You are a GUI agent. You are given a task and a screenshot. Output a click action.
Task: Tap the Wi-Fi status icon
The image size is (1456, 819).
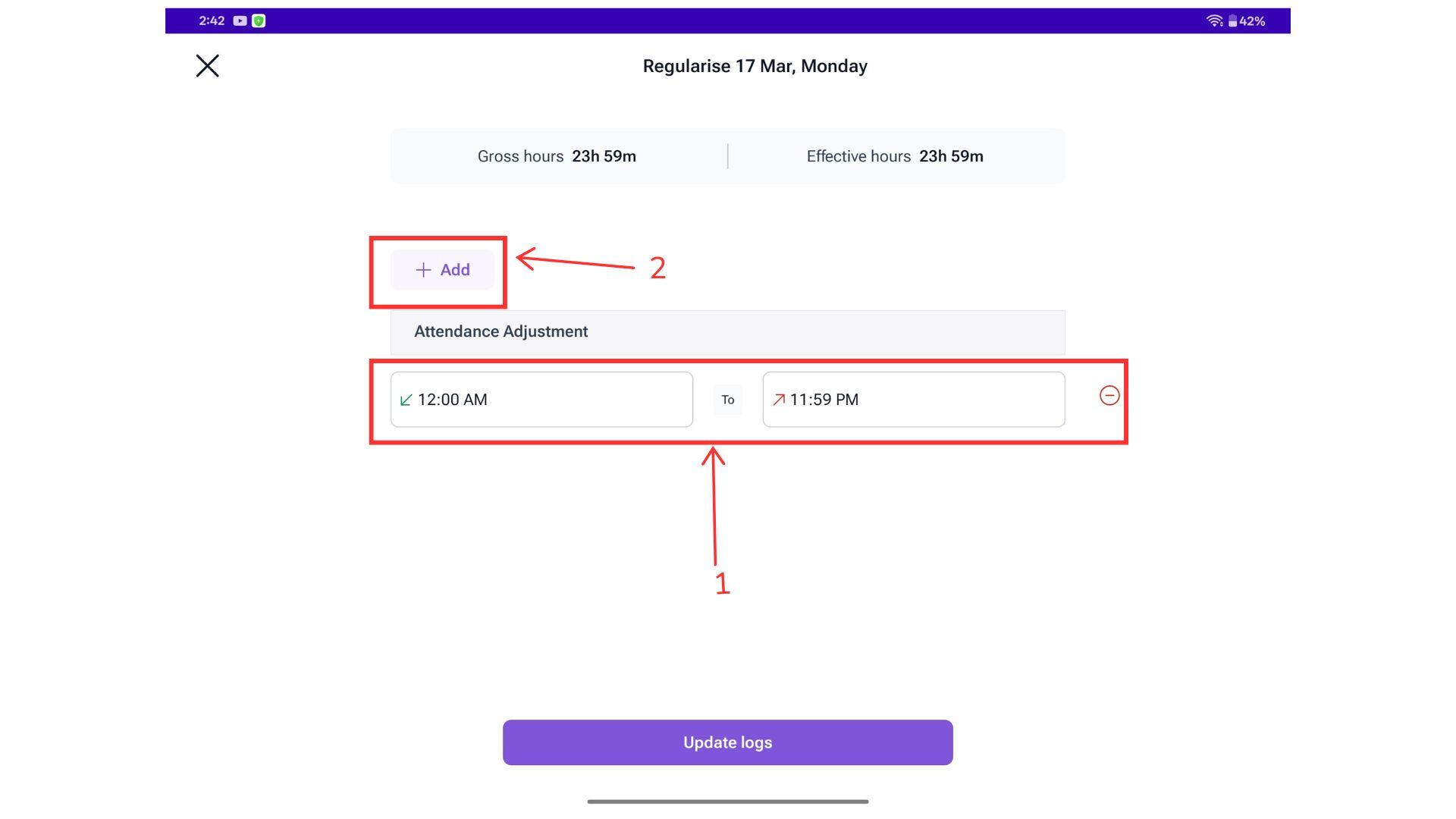[x=1214, y=21]
